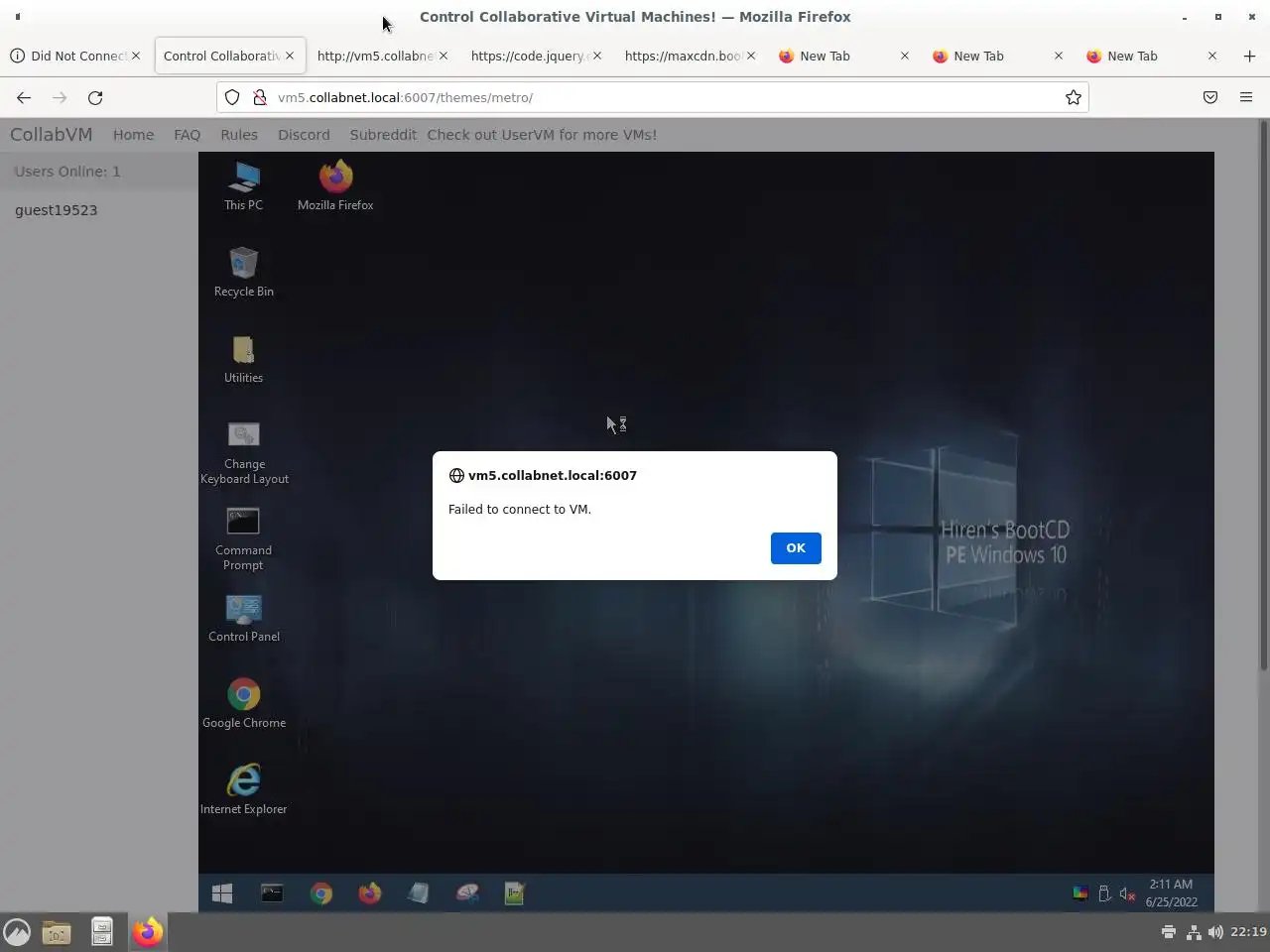
Task: Launch Google Chrome desktop icon
Action: click(x=244, y=704)
